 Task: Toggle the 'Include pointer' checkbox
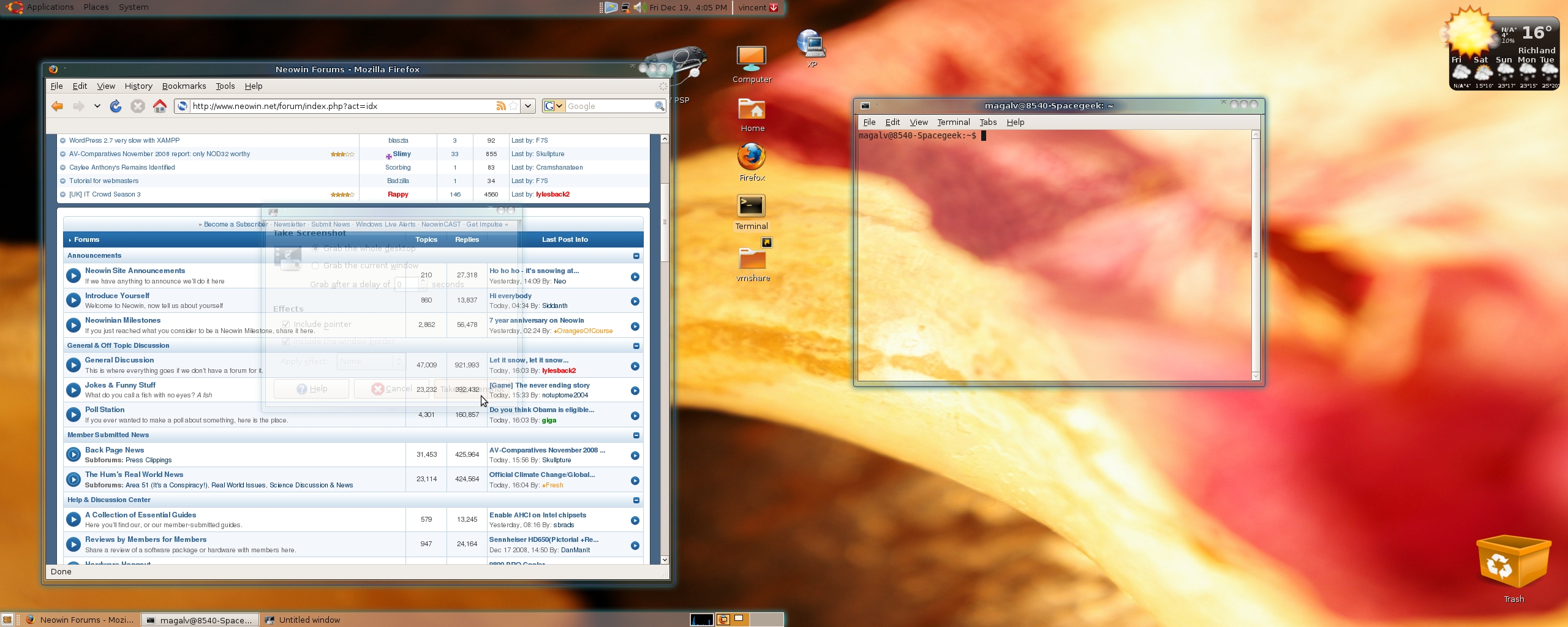[x=286, y=324]
